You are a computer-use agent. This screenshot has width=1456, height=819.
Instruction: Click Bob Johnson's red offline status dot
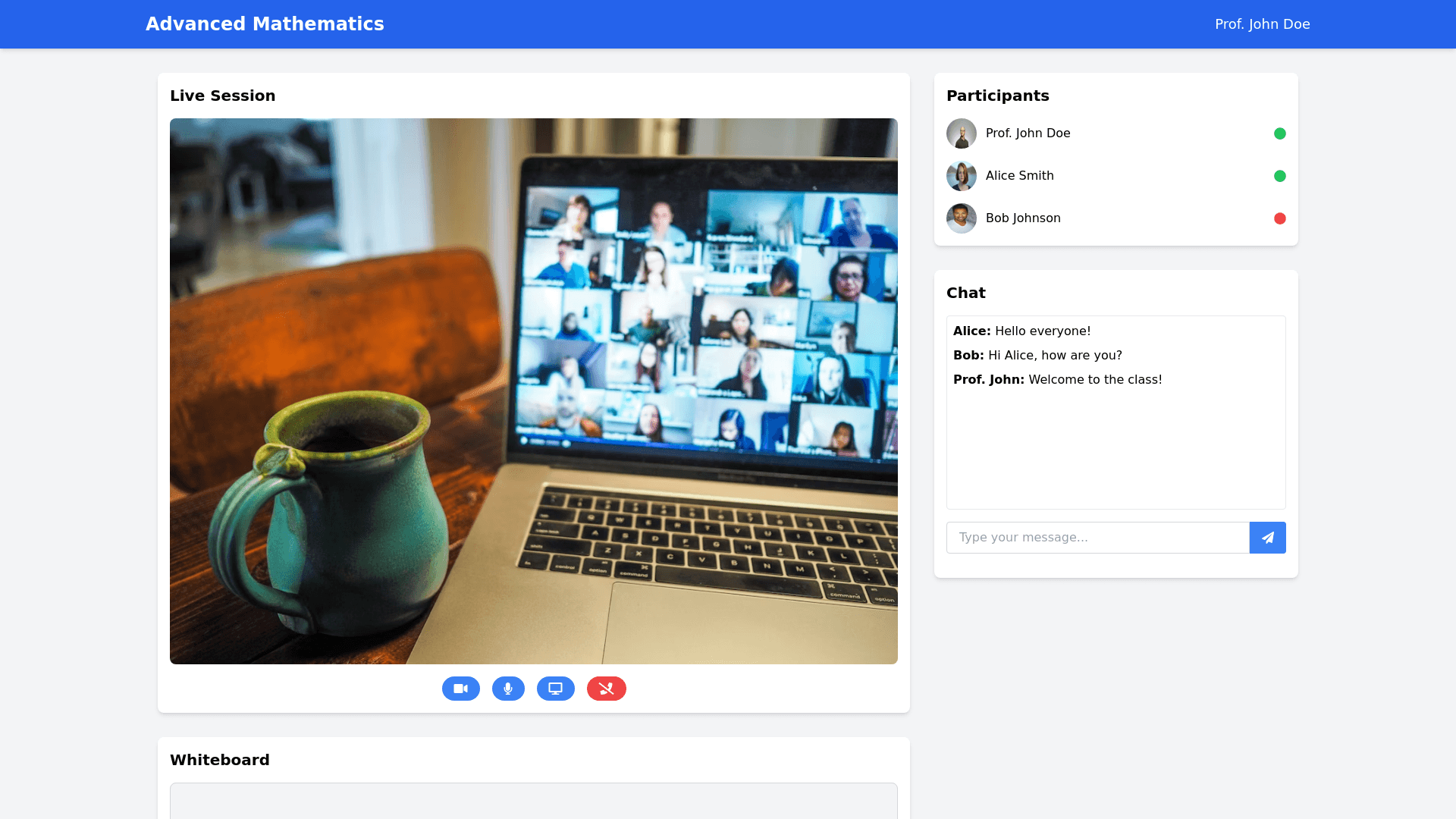point(1279,218)
